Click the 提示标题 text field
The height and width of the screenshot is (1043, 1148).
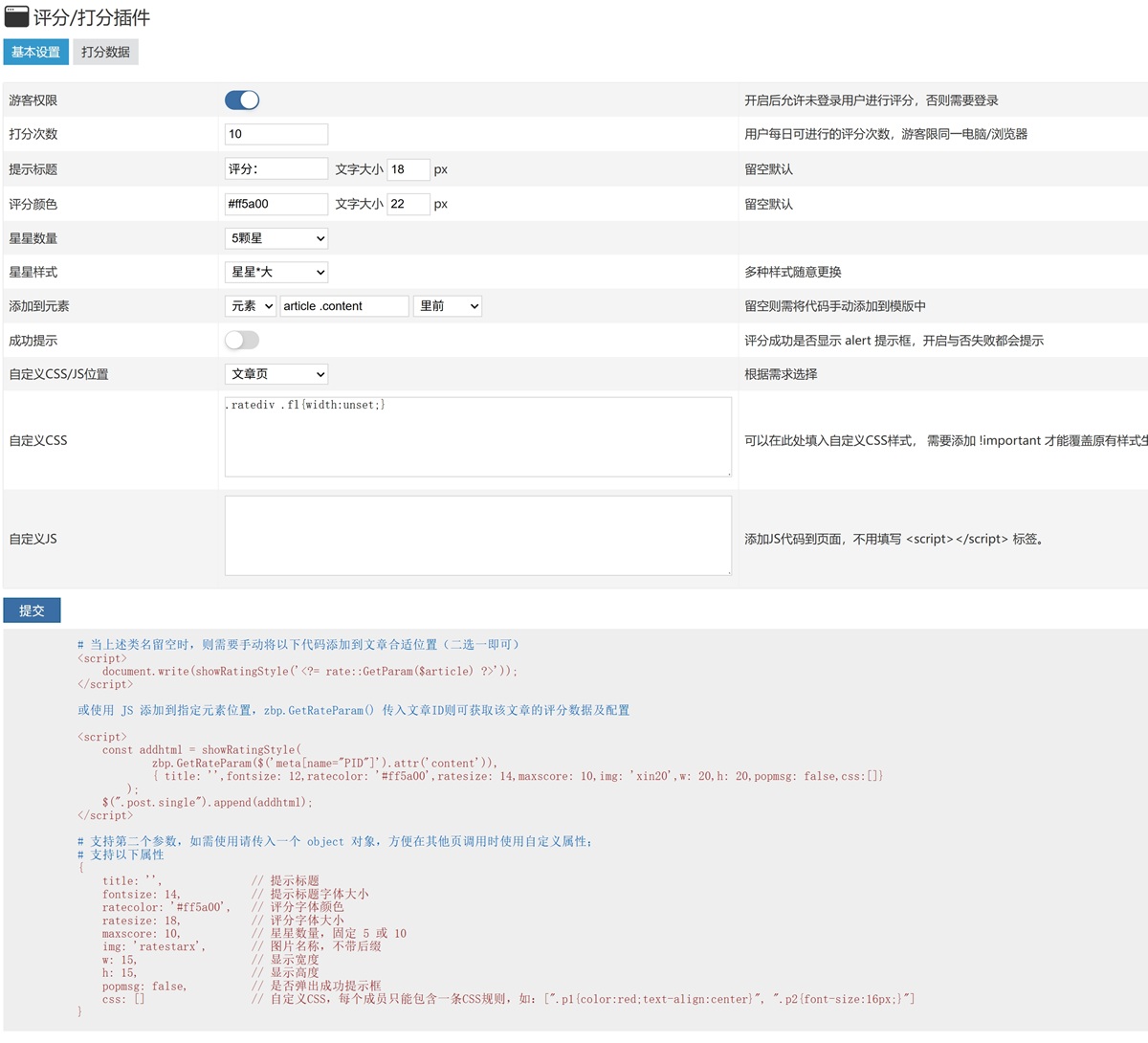276,168
